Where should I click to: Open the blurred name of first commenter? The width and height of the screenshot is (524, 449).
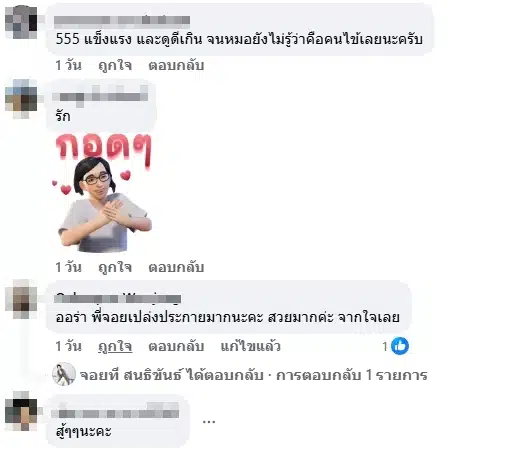[122, 20]
